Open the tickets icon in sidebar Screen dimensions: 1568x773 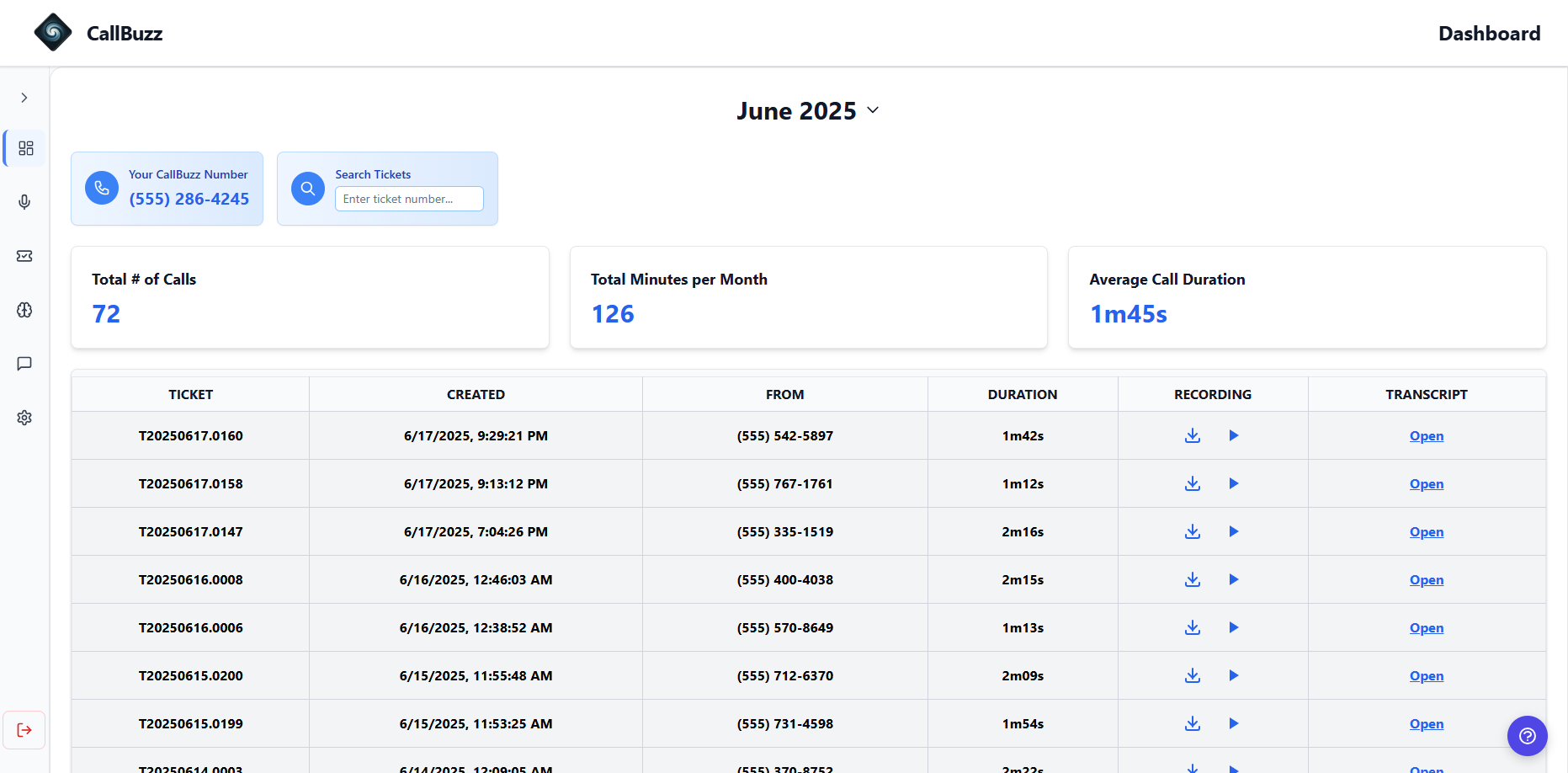24,256
